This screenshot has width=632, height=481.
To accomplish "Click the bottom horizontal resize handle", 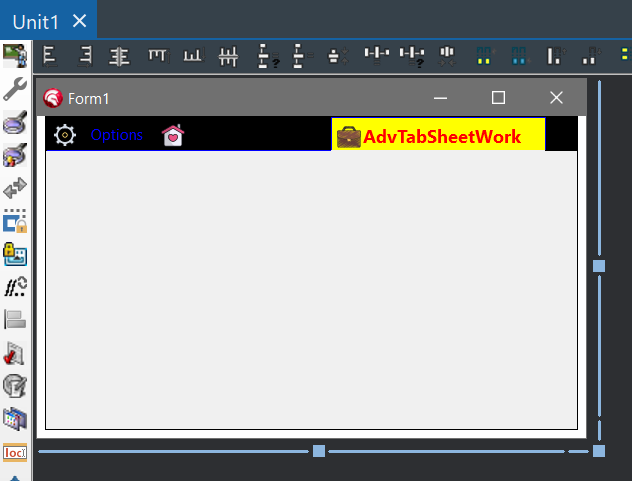I will 319,451.
